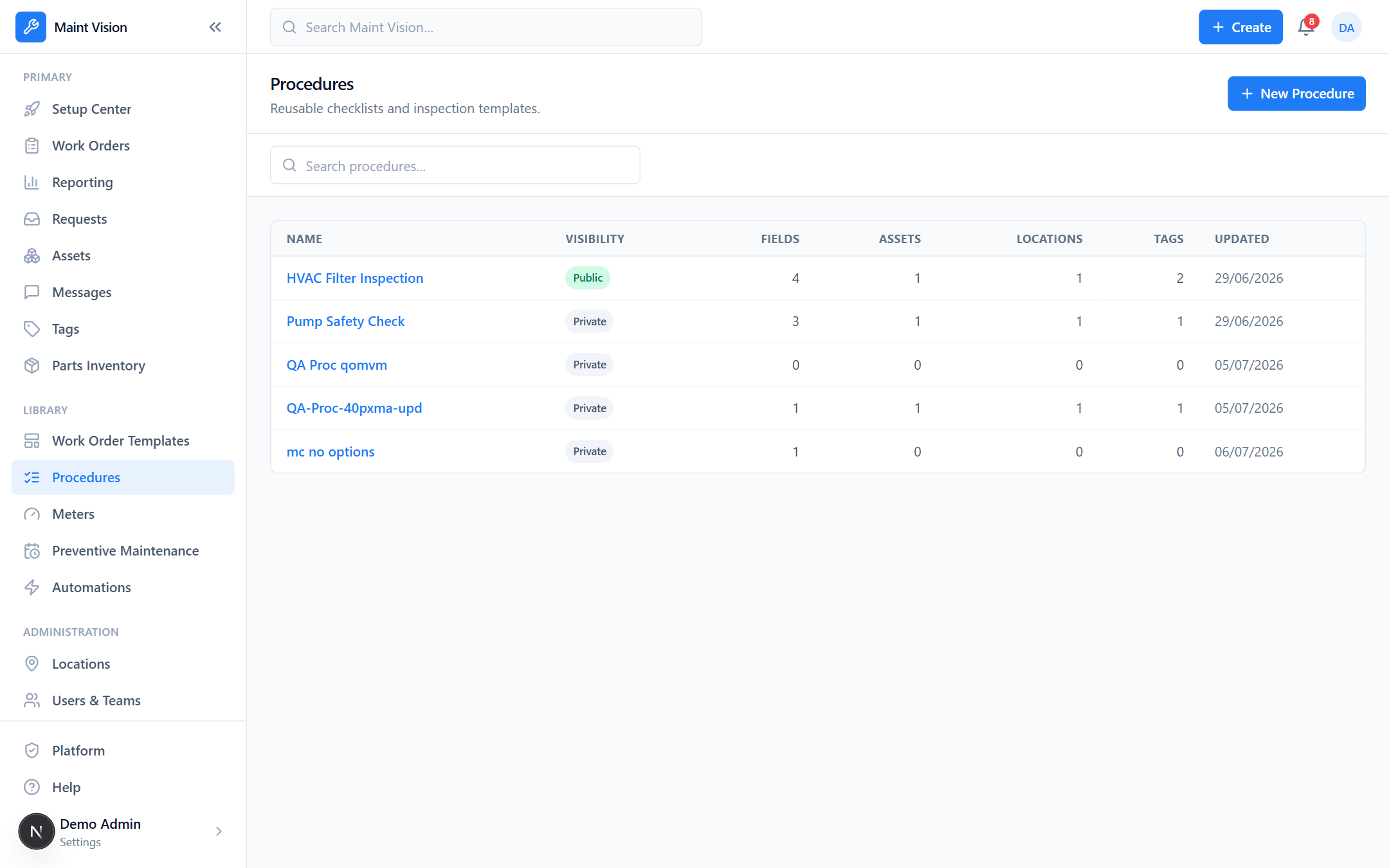Collapse the sidebar with double-chevron icon
The width and height of the screenshot is (1389, 868).
tap(215, 27)
